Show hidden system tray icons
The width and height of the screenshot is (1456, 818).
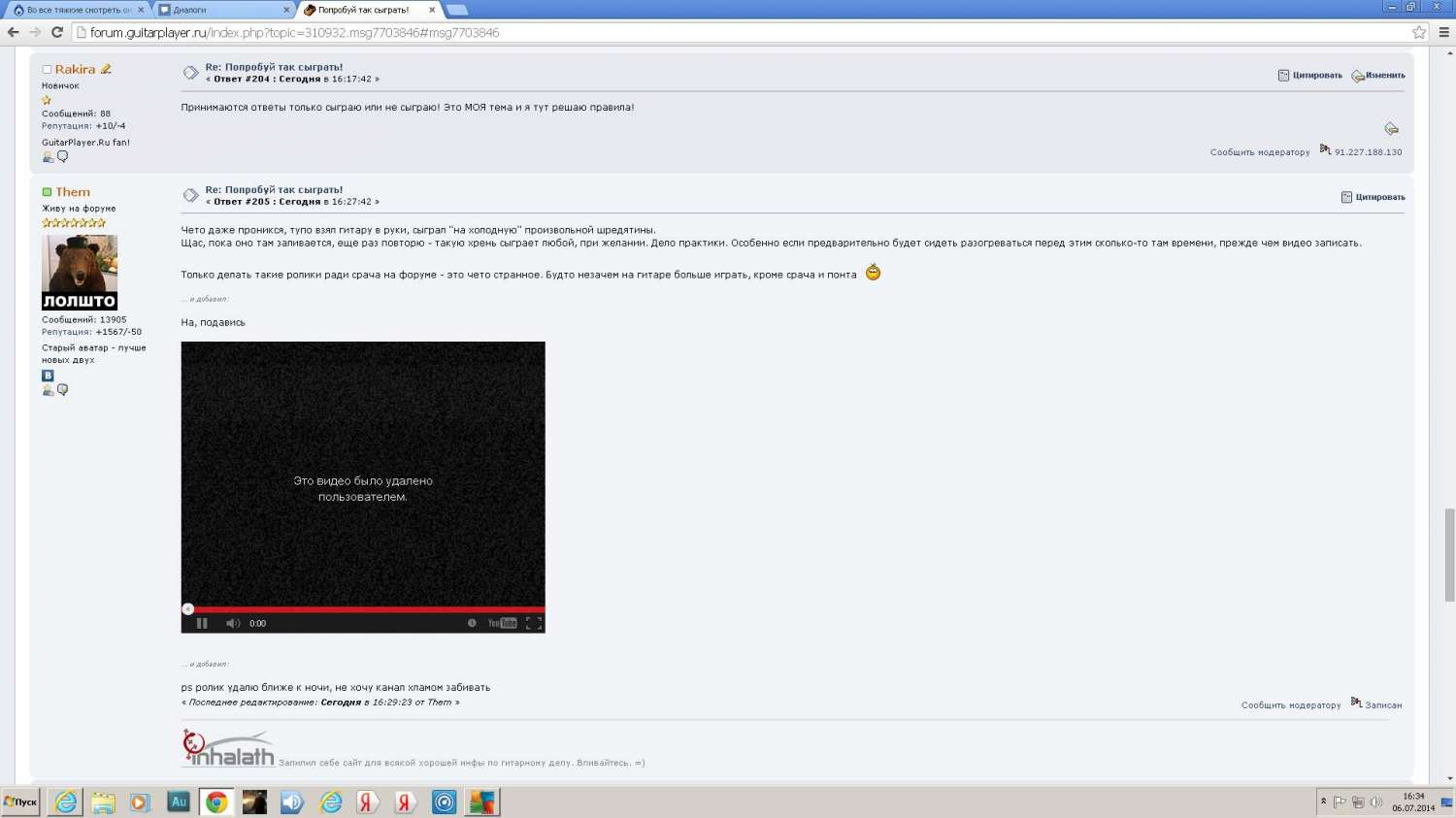pos(1323,802)
